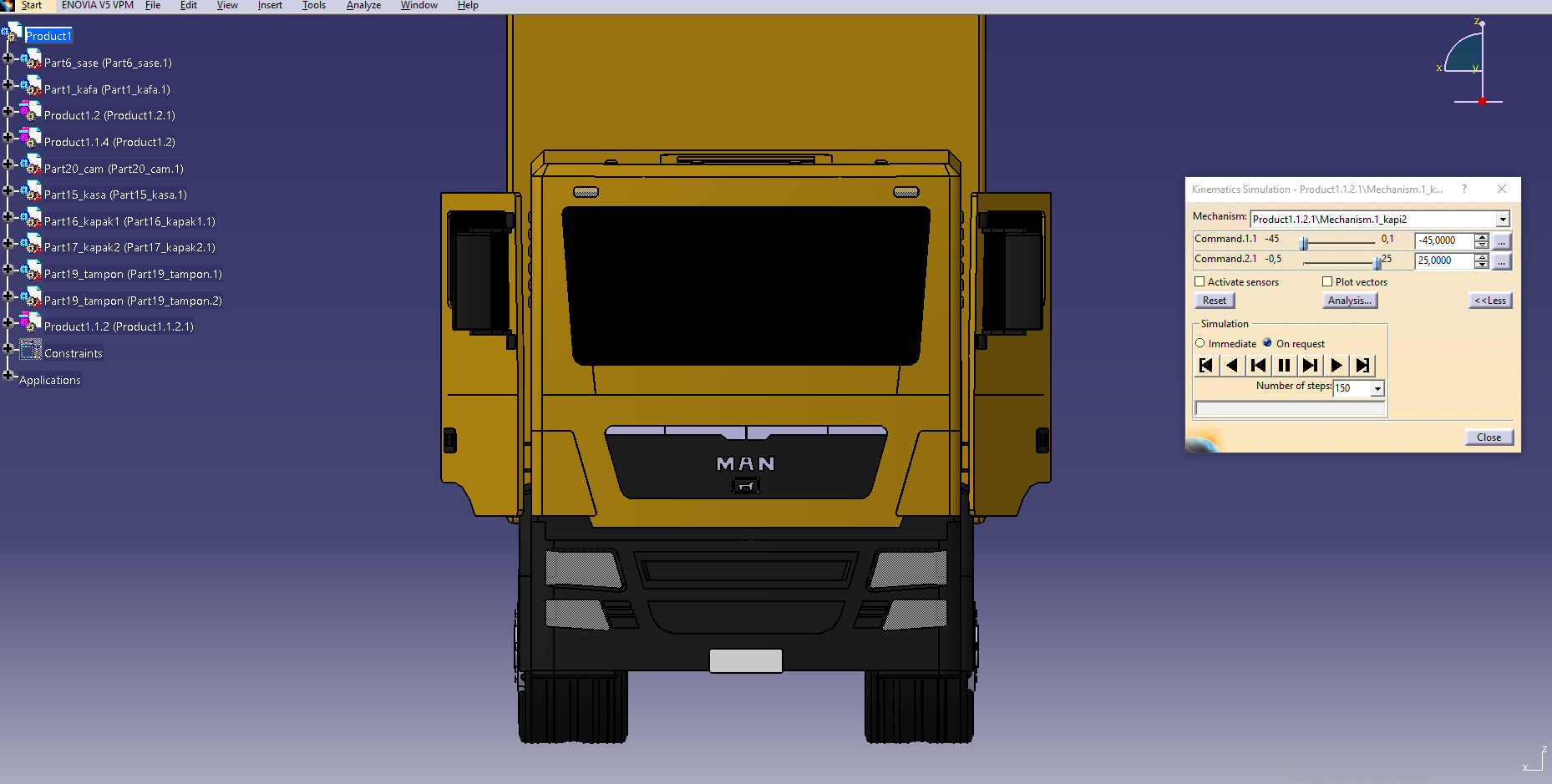
Task: Open the File menu
Action: click(x=153, y=5)
